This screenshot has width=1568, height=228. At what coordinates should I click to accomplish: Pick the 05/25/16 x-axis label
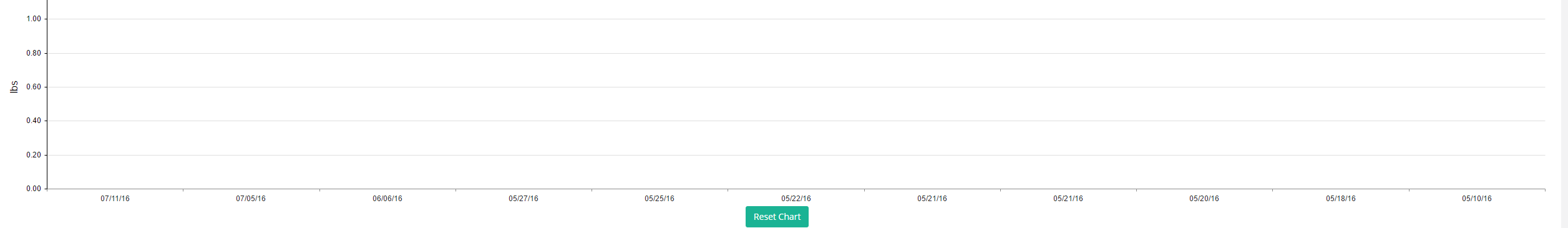660,199
